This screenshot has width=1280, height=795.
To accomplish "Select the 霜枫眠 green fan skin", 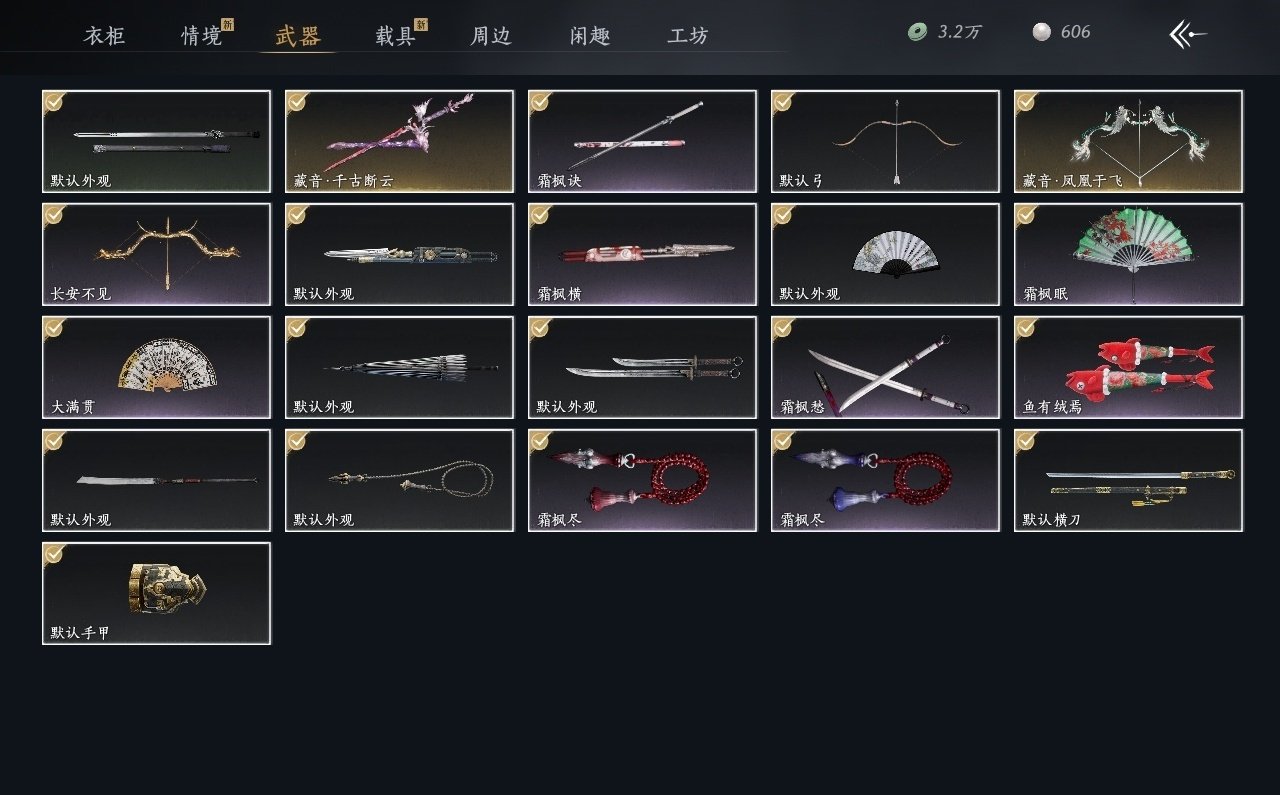I will [x=1128, y=254].
